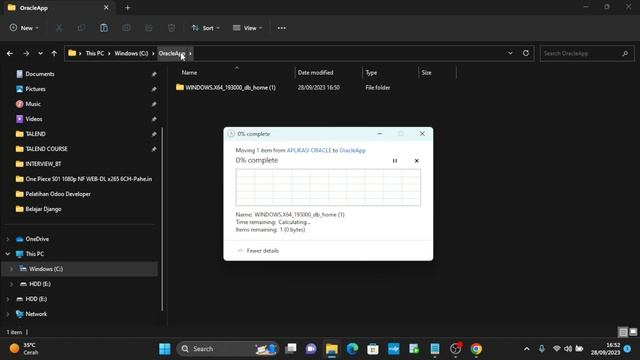Expand the Network tree node
Image resolution: width=640 pixels, height=360 pixels.
(8, 314)
